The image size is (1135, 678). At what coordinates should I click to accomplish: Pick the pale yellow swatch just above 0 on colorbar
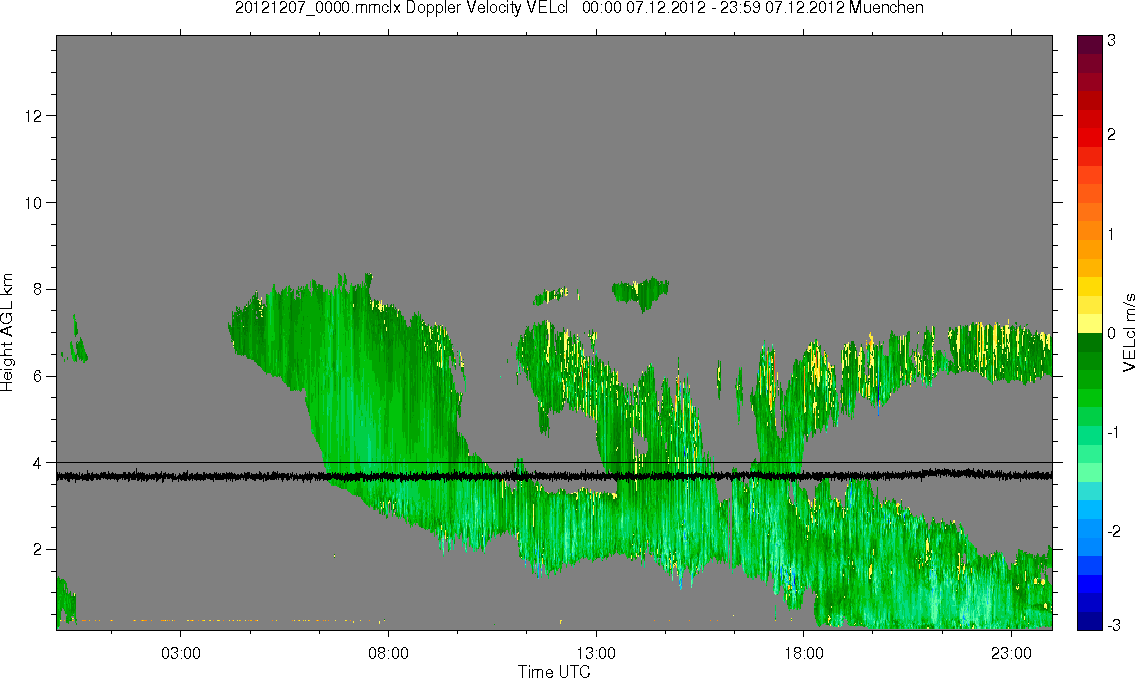coord(1089,323)
